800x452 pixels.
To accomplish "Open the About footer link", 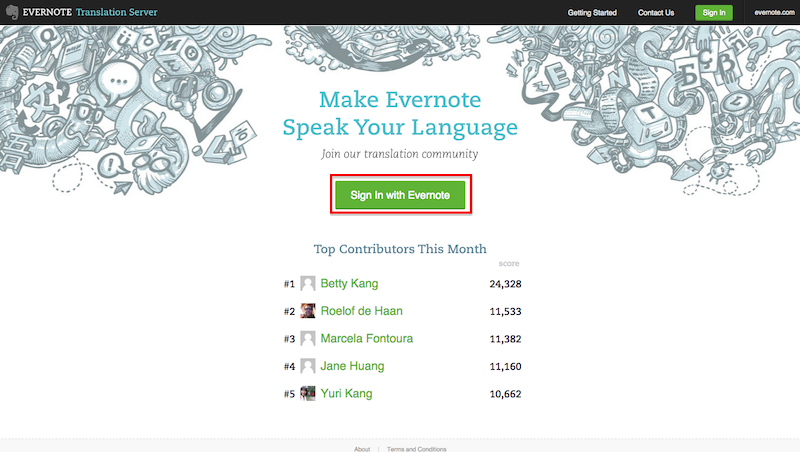I will [x=362, y=449].
